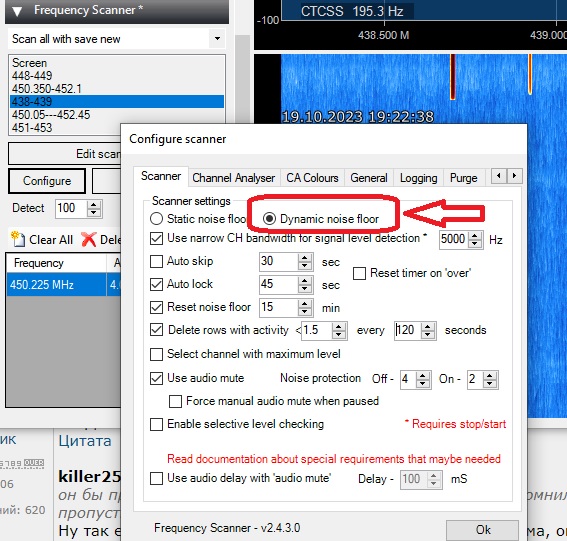Enable the Auto skip checkbox
Image resolution: width=567 pixels, height=541 pixels.
[x=156, y=261]
